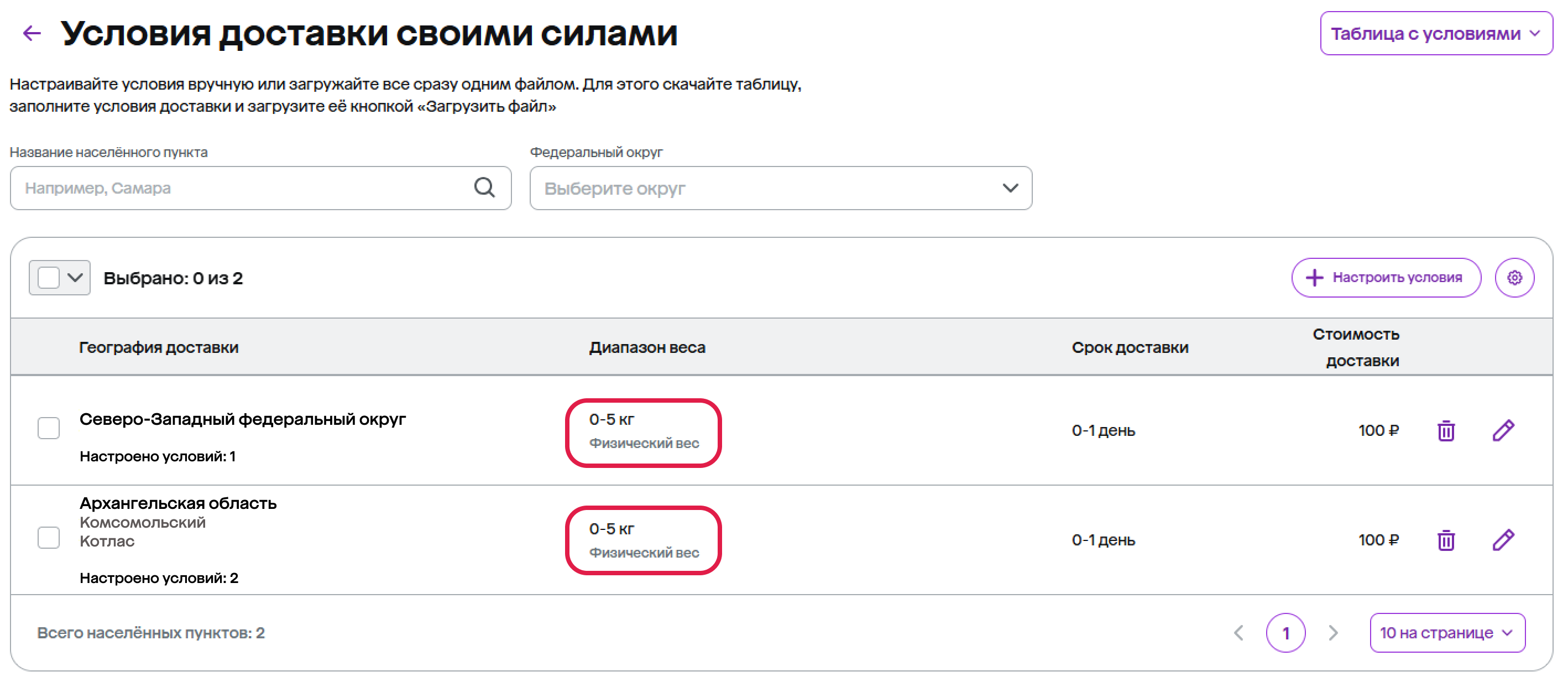Click the География доставки column header

159,347
